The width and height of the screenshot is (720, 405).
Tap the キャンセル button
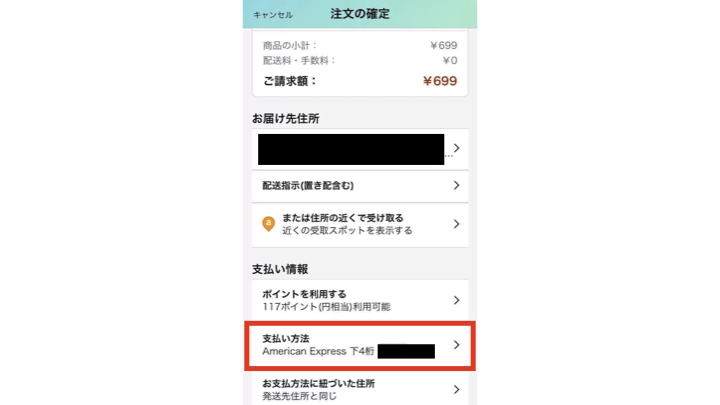pyautogui.click(x=273, y=15)
